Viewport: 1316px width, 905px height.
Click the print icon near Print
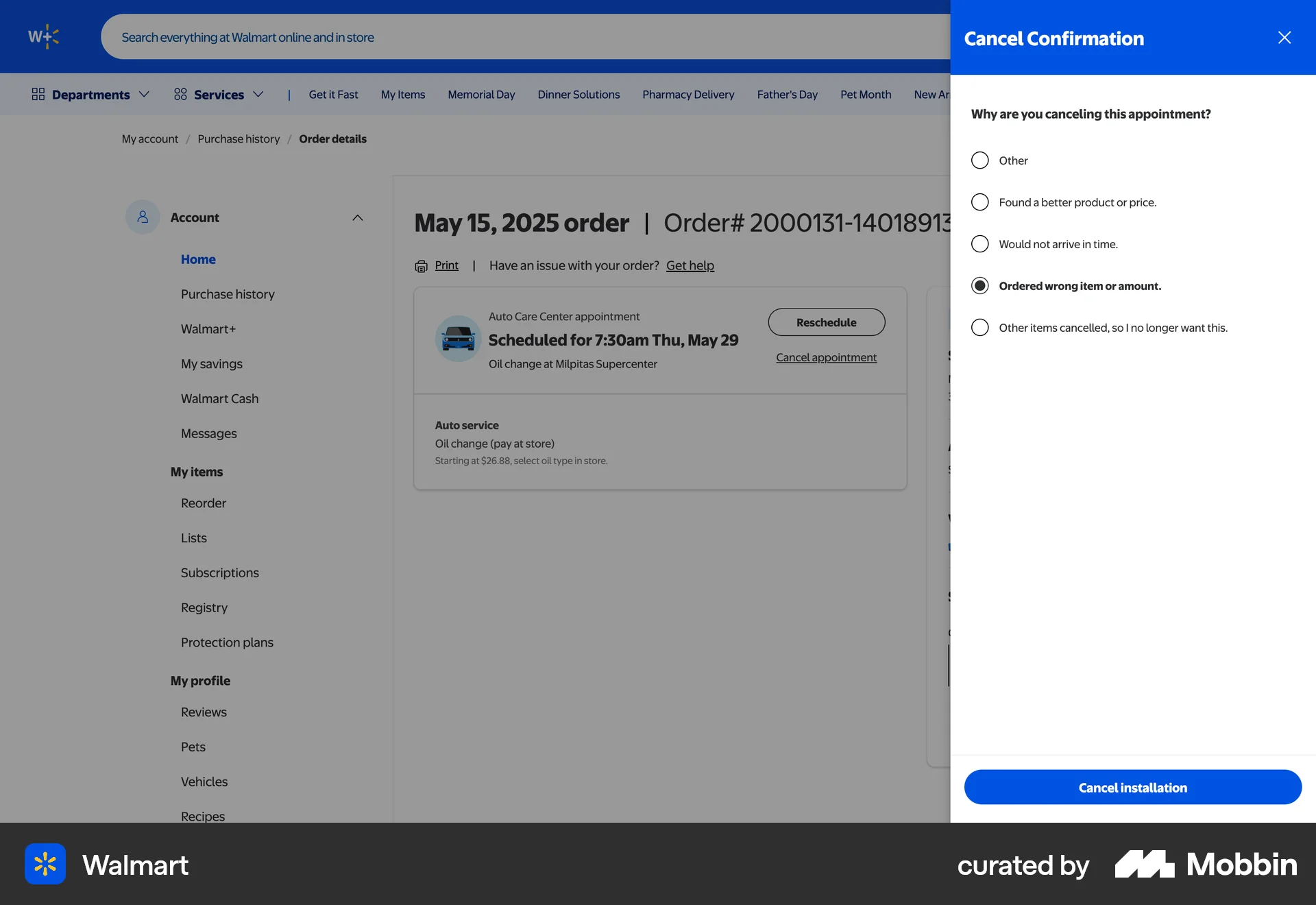[421, 266]
